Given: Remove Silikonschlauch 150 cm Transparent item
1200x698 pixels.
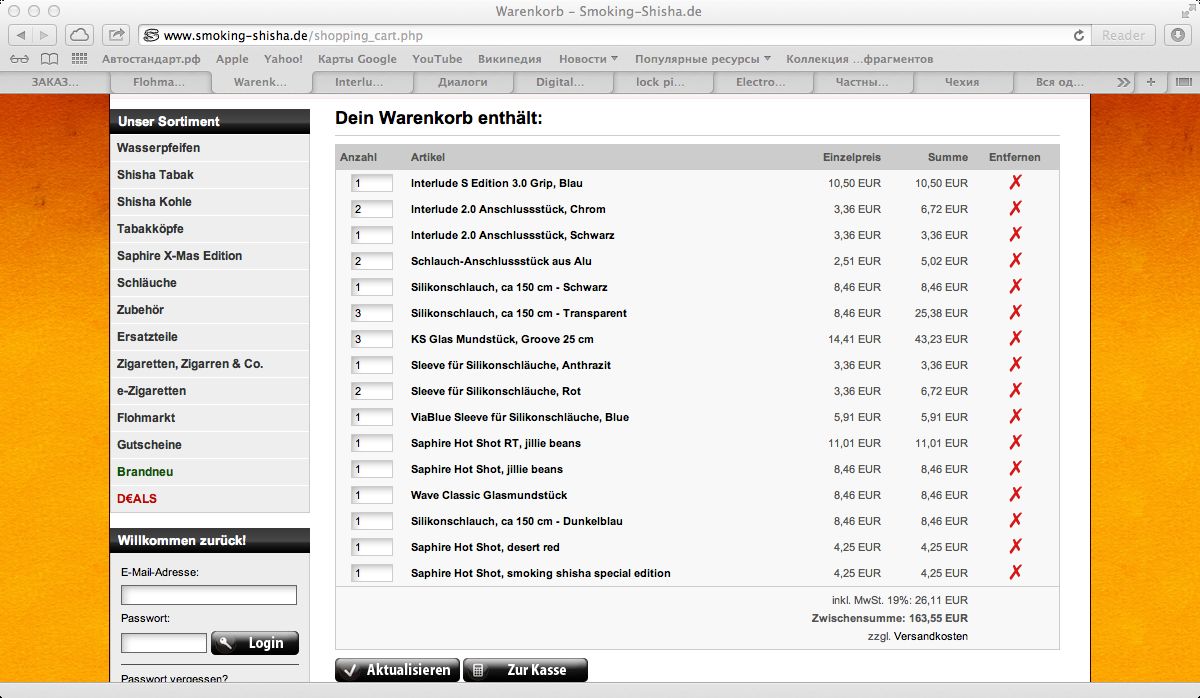Looking at the screenshot, I should point(1015,312).
